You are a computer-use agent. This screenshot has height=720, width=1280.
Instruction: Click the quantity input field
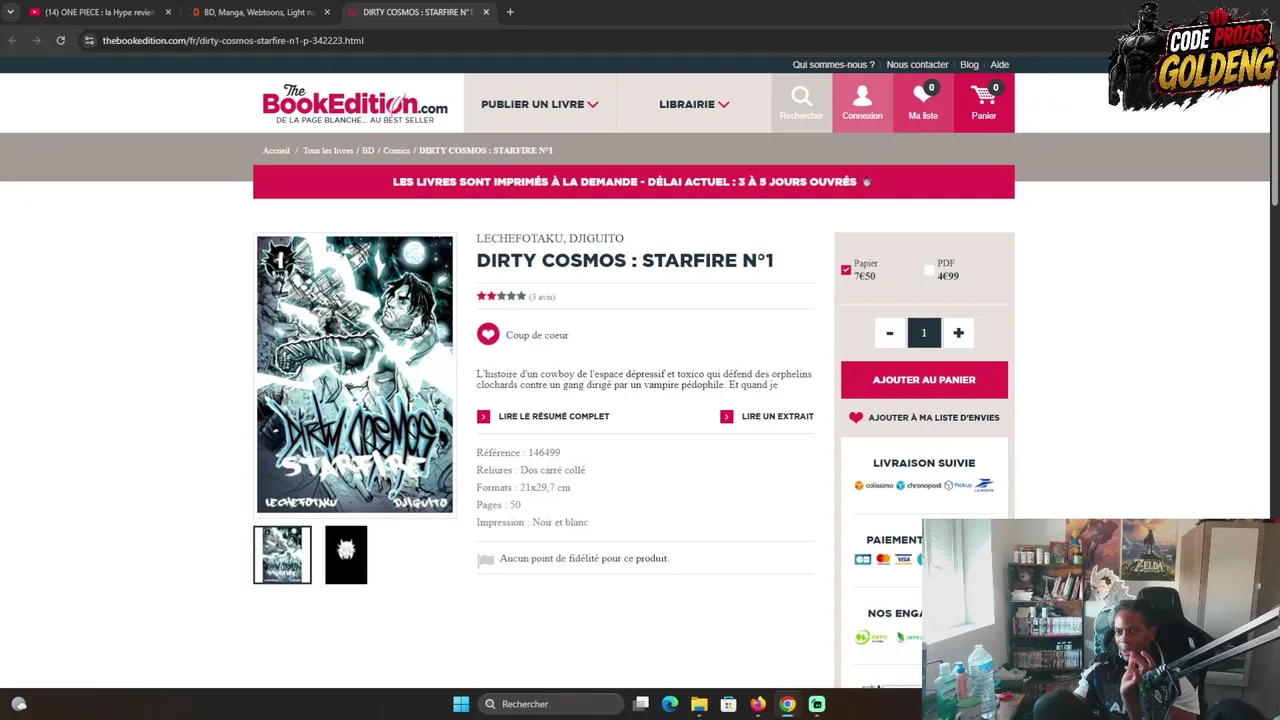924,333
